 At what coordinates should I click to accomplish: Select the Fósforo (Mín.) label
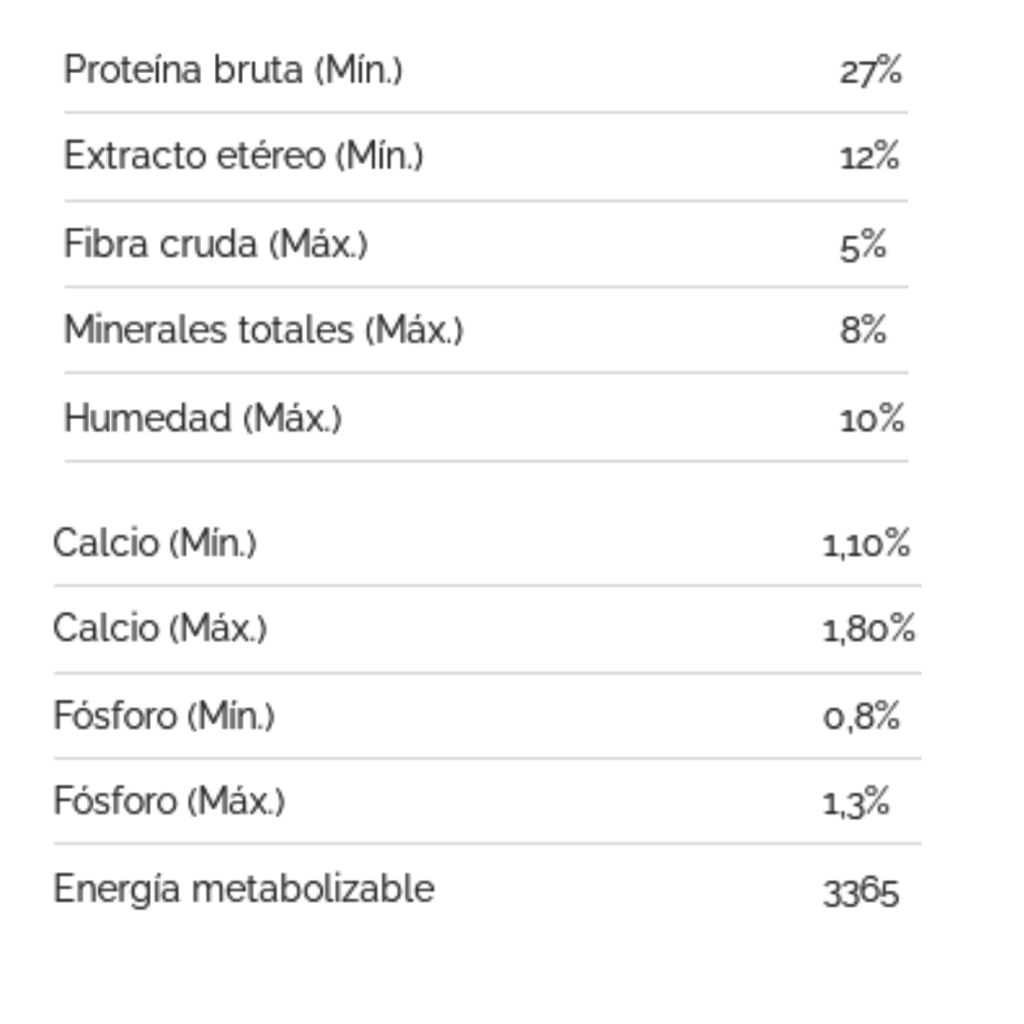tap(164, 716)
